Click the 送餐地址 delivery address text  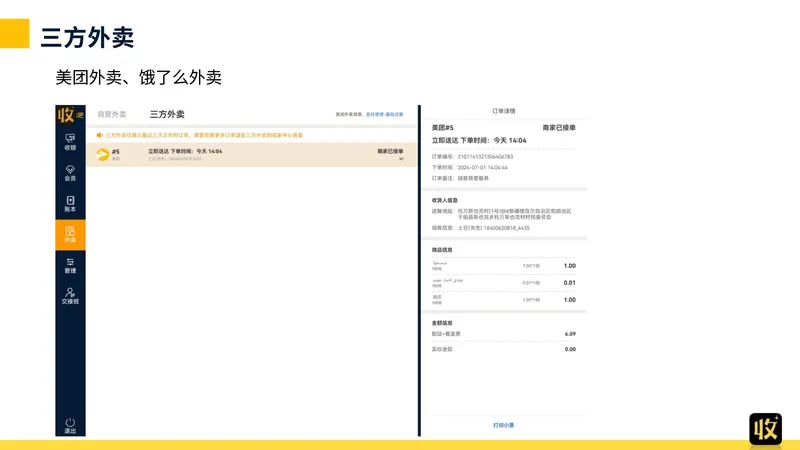[514, 214]
